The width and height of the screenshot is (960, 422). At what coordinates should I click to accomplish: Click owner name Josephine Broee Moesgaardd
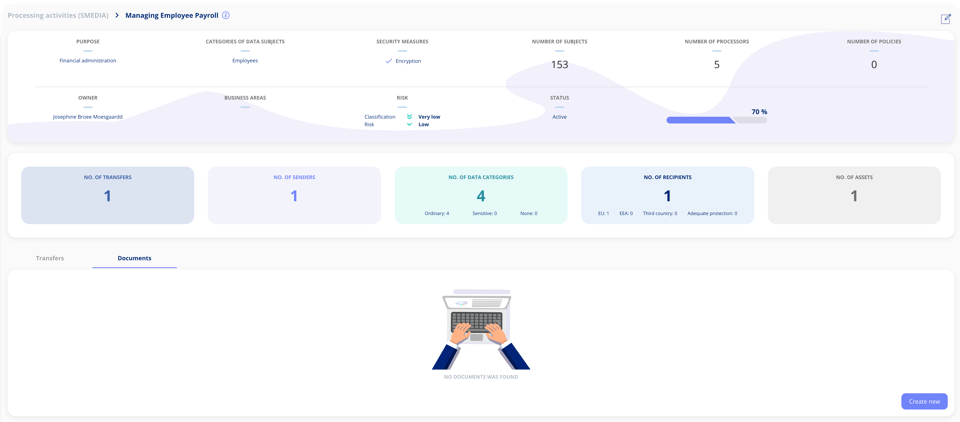tap(88, 116)
